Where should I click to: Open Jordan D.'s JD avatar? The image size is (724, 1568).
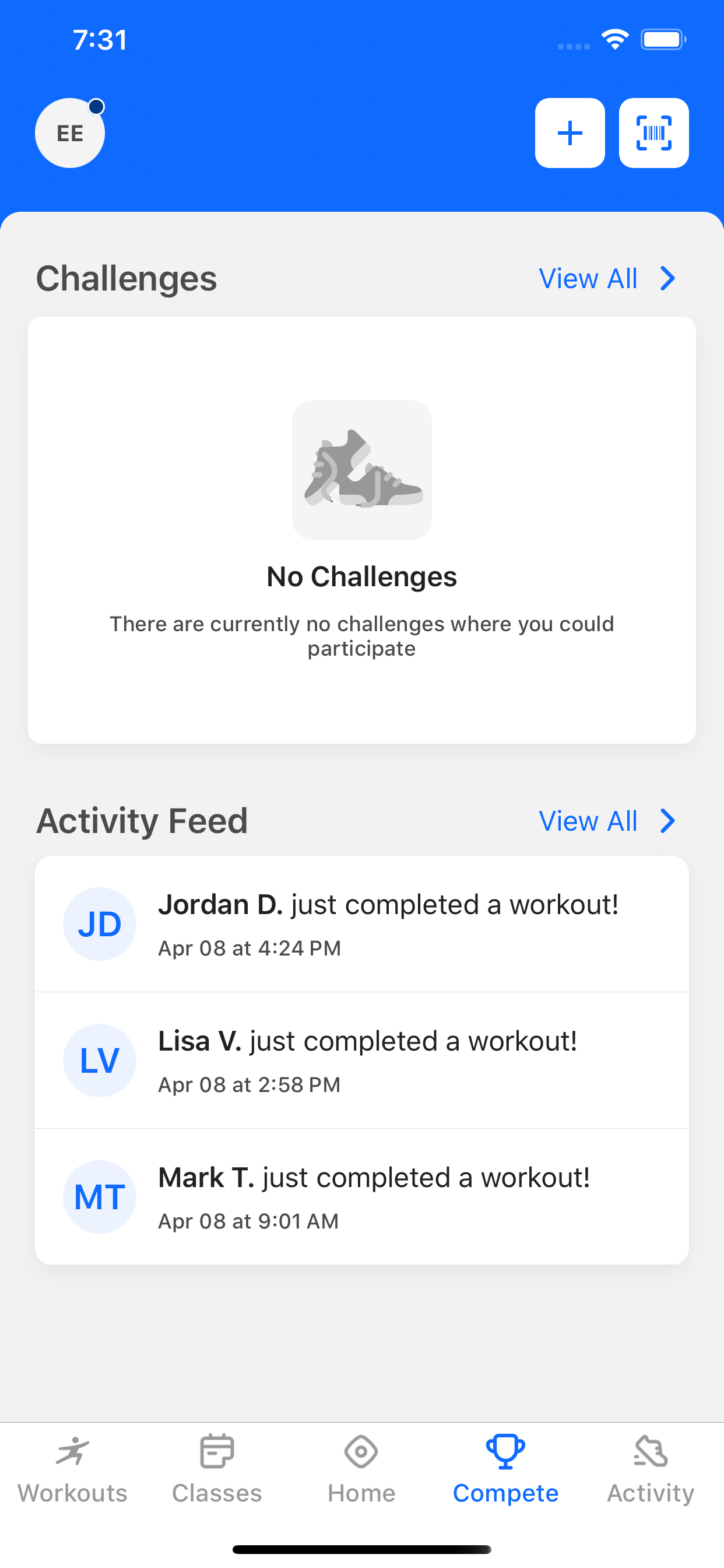pos(100,924)
